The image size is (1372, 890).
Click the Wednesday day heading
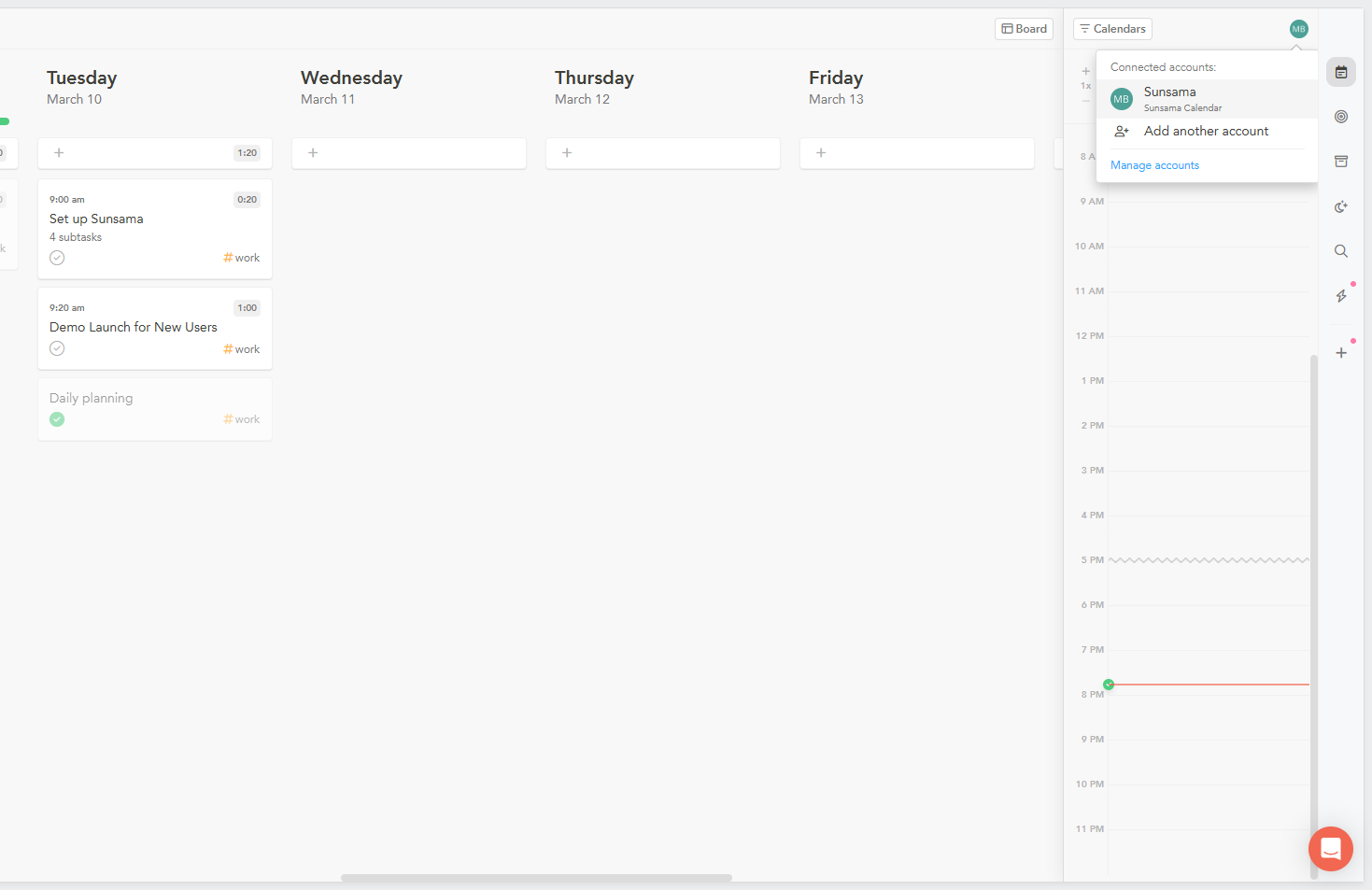[x=351, y=78]
